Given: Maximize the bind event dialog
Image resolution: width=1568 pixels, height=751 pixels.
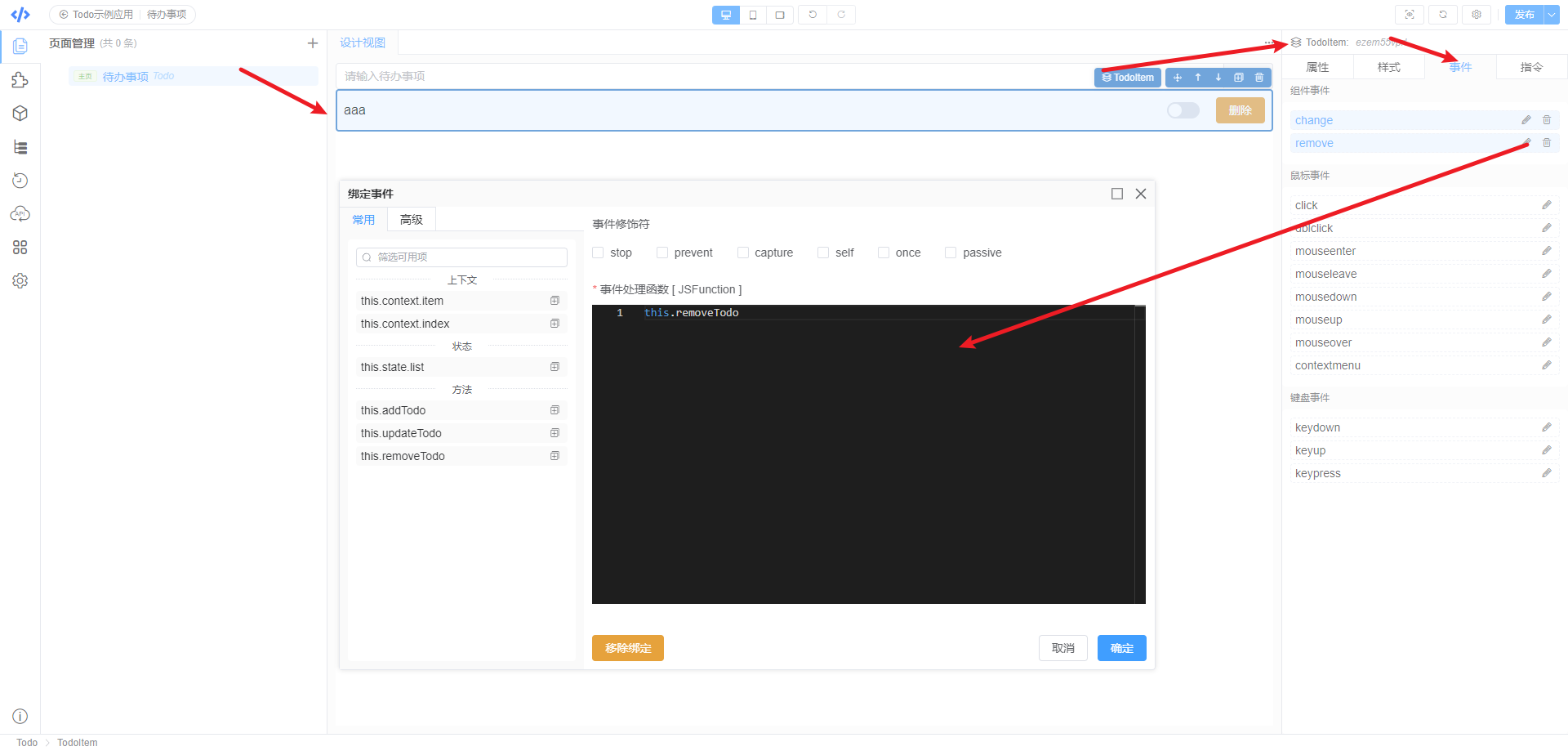Looking at the screenshot, I should (x=1117, y=194).
